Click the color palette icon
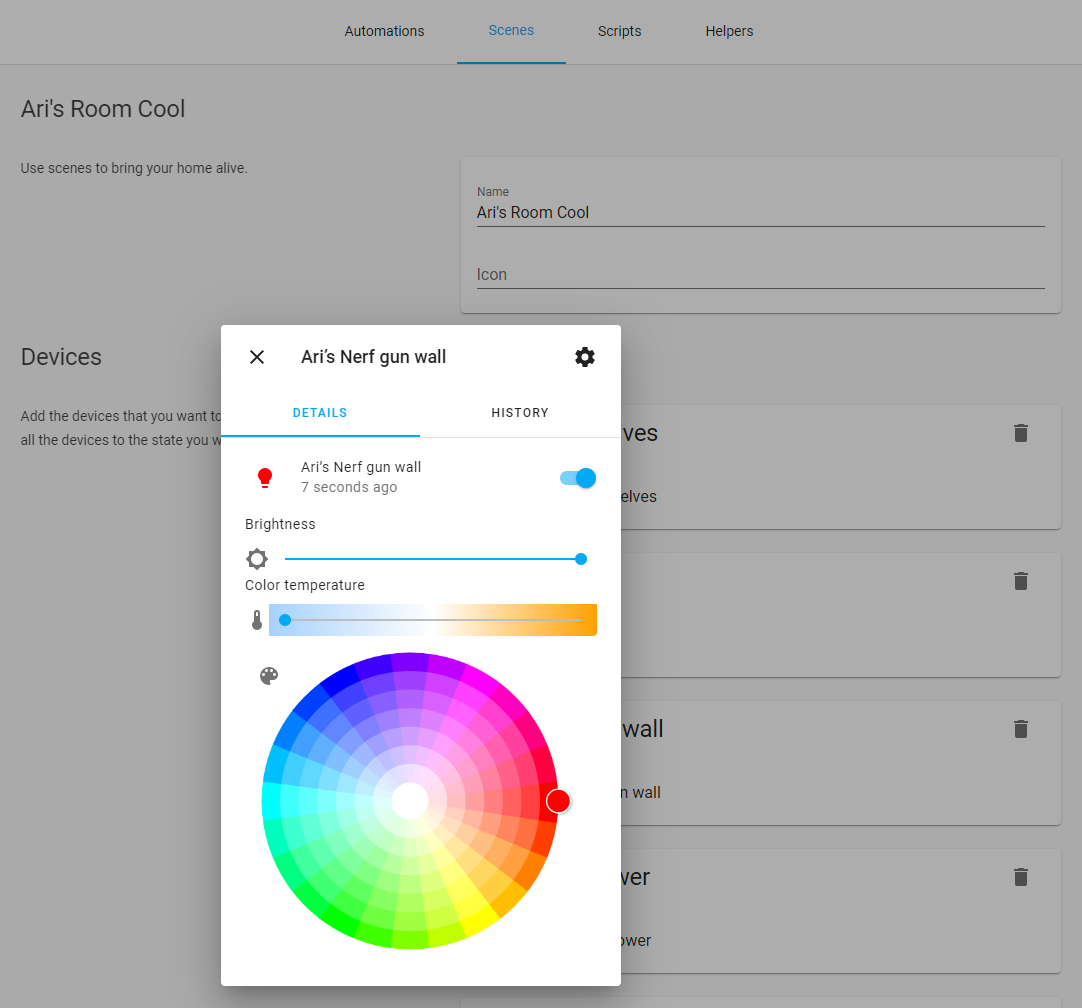 [269, 676]
